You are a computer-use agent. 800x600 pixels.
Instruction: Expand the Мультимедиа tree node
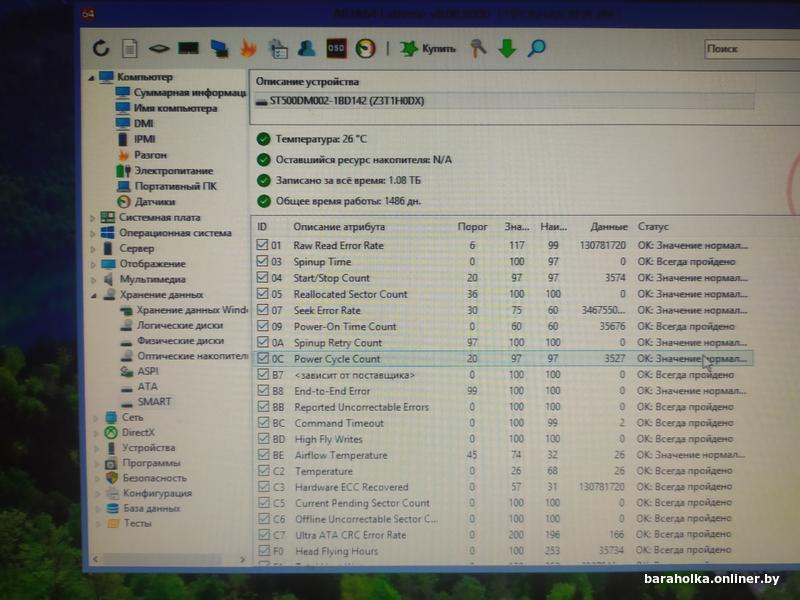[93, 280]
